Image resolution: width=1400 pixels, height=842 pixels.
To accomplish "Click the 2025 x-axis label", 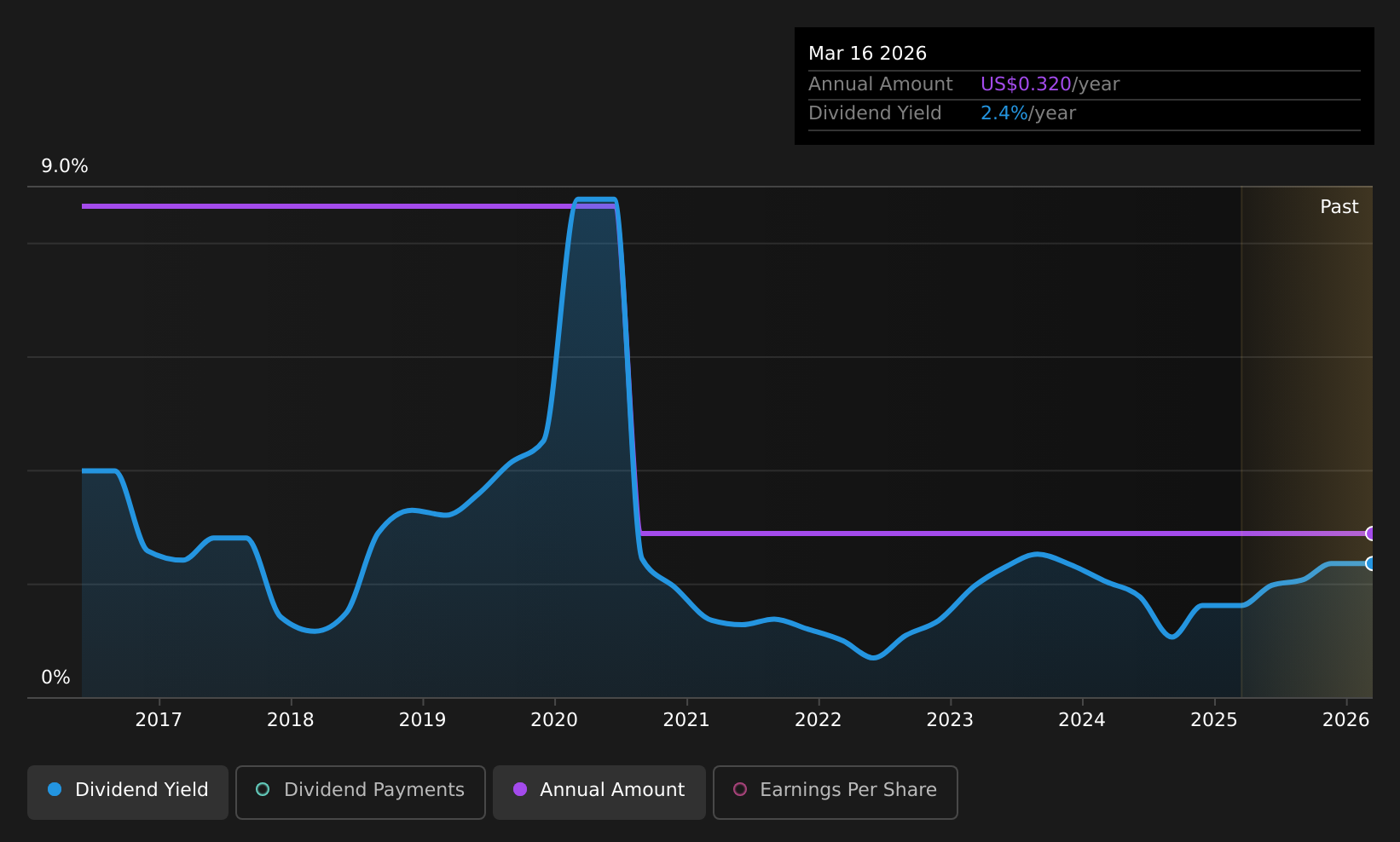I will point(1214,720).
